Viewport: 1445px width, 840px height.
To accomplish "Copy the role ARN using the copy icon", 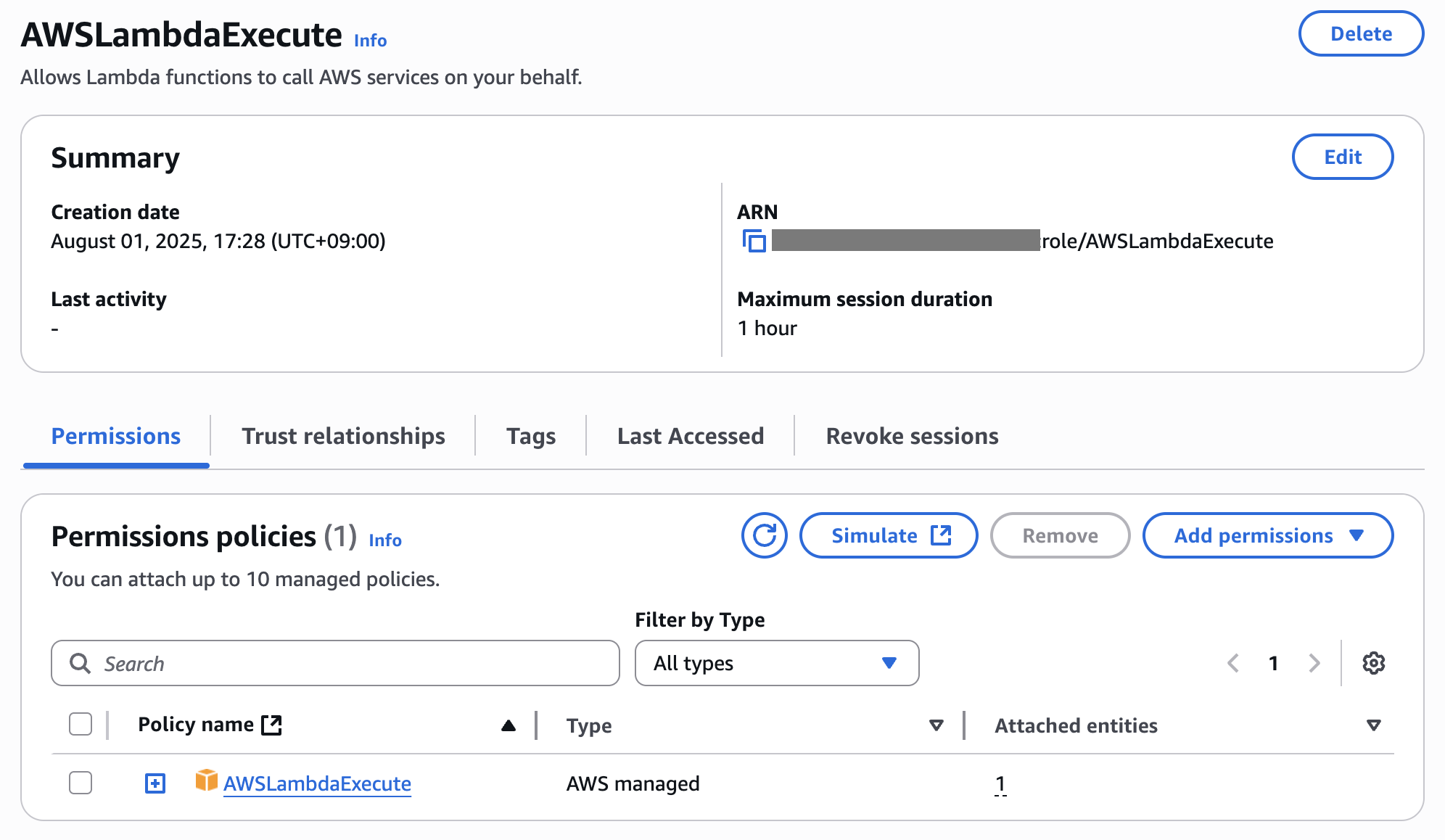I will [x=754, y=242].
